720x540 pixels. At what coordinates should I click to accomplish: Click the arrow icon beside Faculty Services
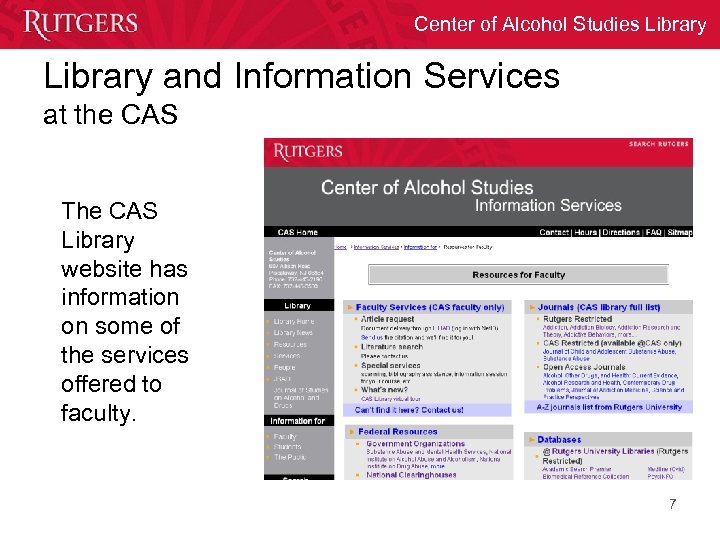(x=350, y=307)
